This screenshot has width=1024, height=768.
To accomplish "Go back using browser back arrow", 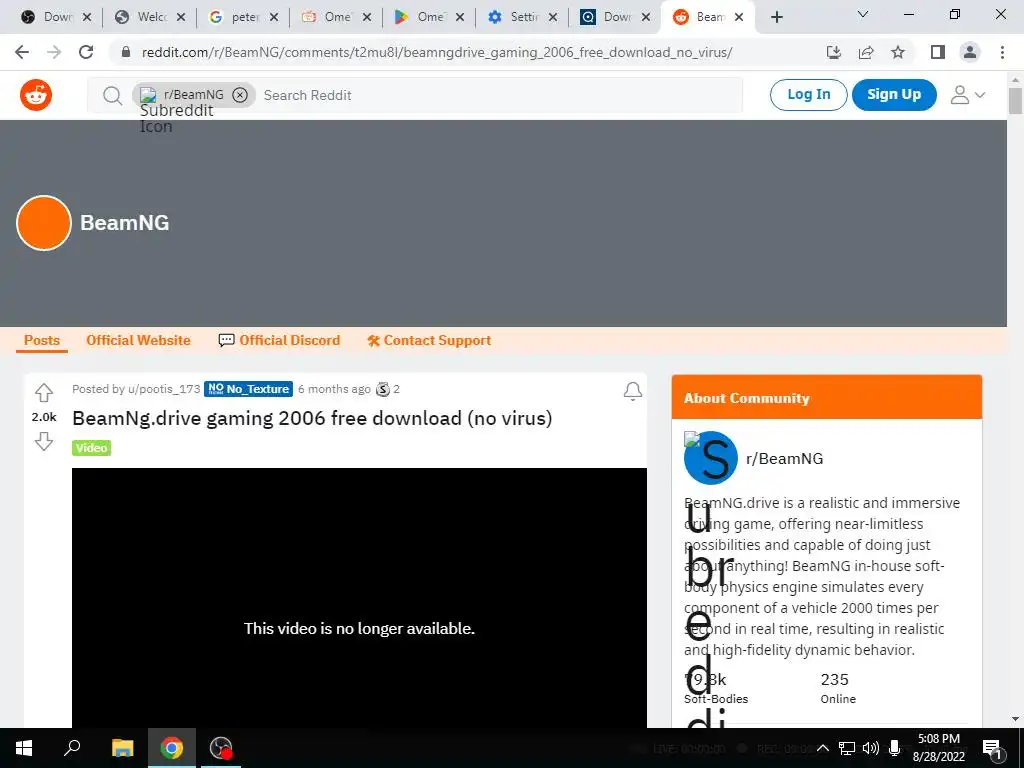I will coord(22,52).
